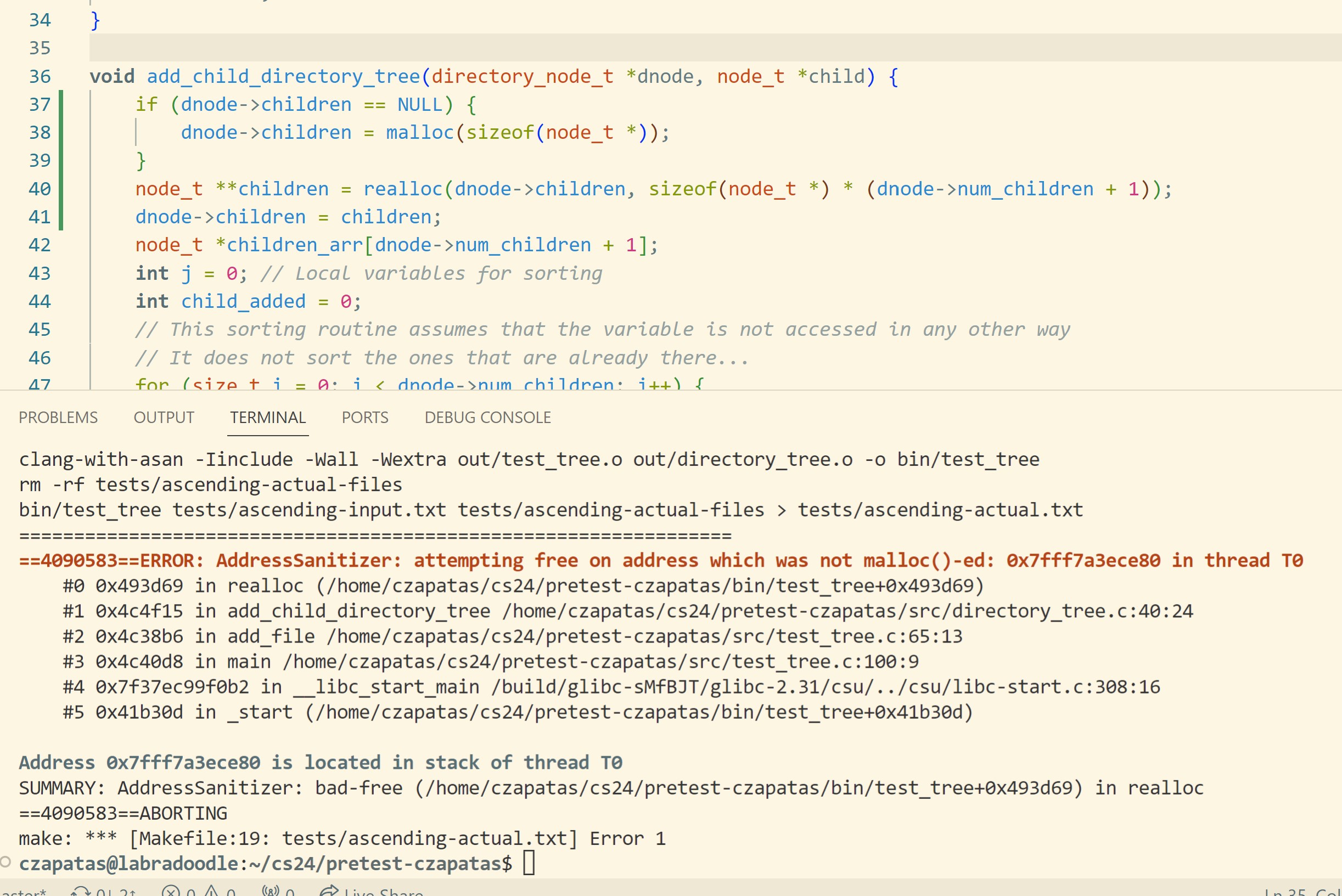Click the git branch indicator in status bar
The image size is (1342, 896).
click(x=23, y=892)
